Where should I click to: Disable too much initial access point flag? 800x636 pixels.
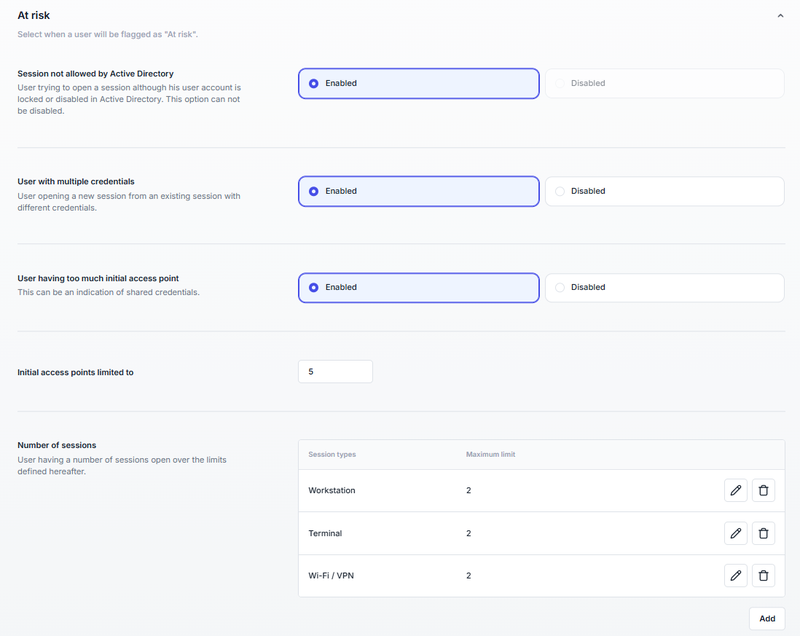coord(663,288)
